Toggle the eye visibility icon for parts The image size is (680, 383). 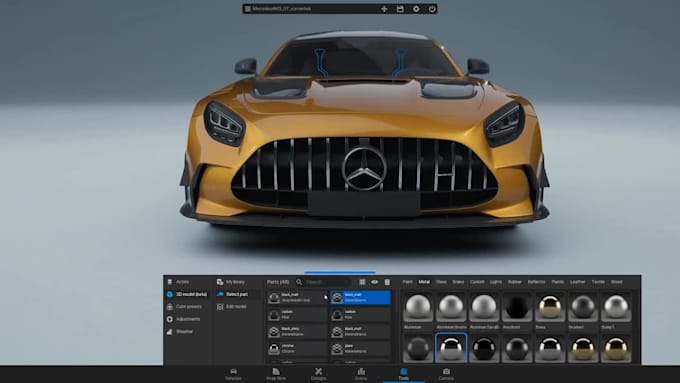tap(375, 282)
